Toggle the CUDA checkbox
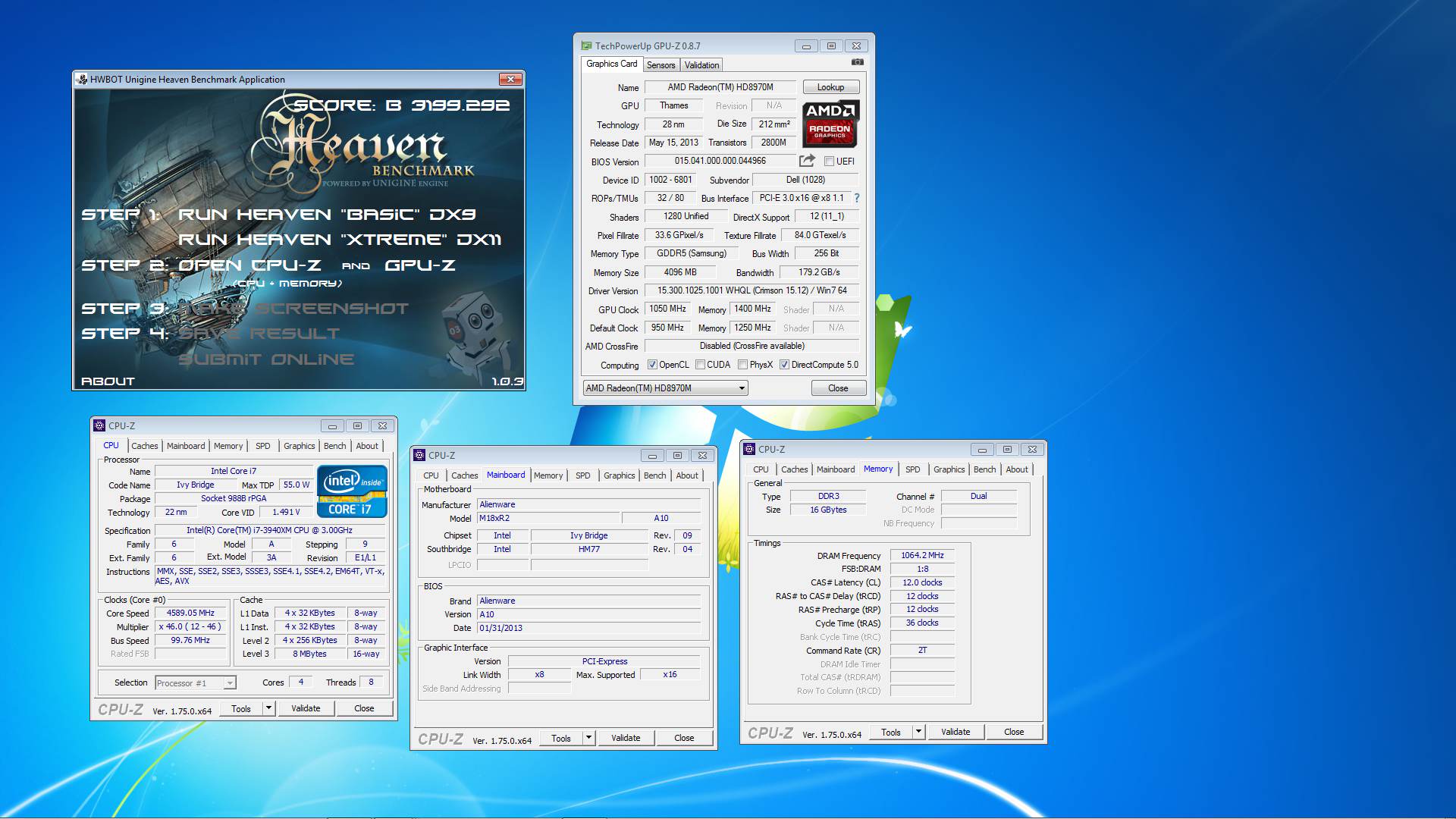The image size is (1456, 819). point(700,365)
